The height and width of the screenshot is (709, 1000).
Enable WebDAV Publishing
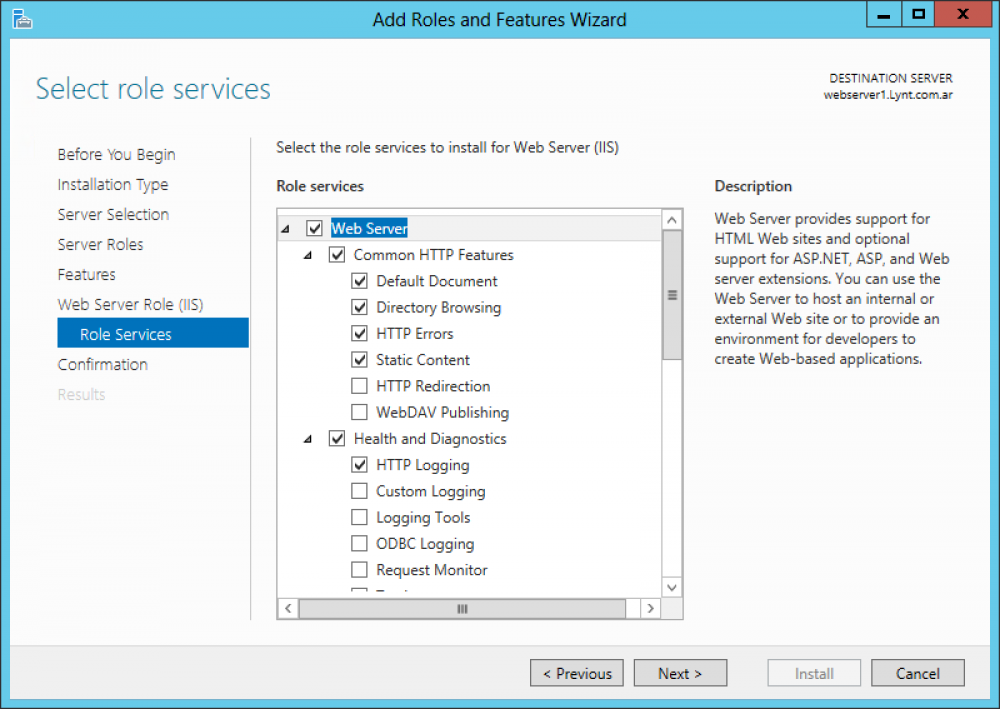coord(360,412)
